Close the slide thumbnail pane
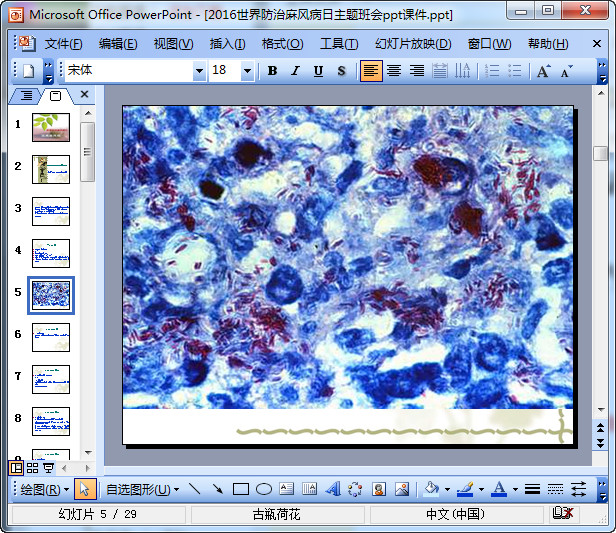Viewport: 616px width, 533px height. (85, 95)
